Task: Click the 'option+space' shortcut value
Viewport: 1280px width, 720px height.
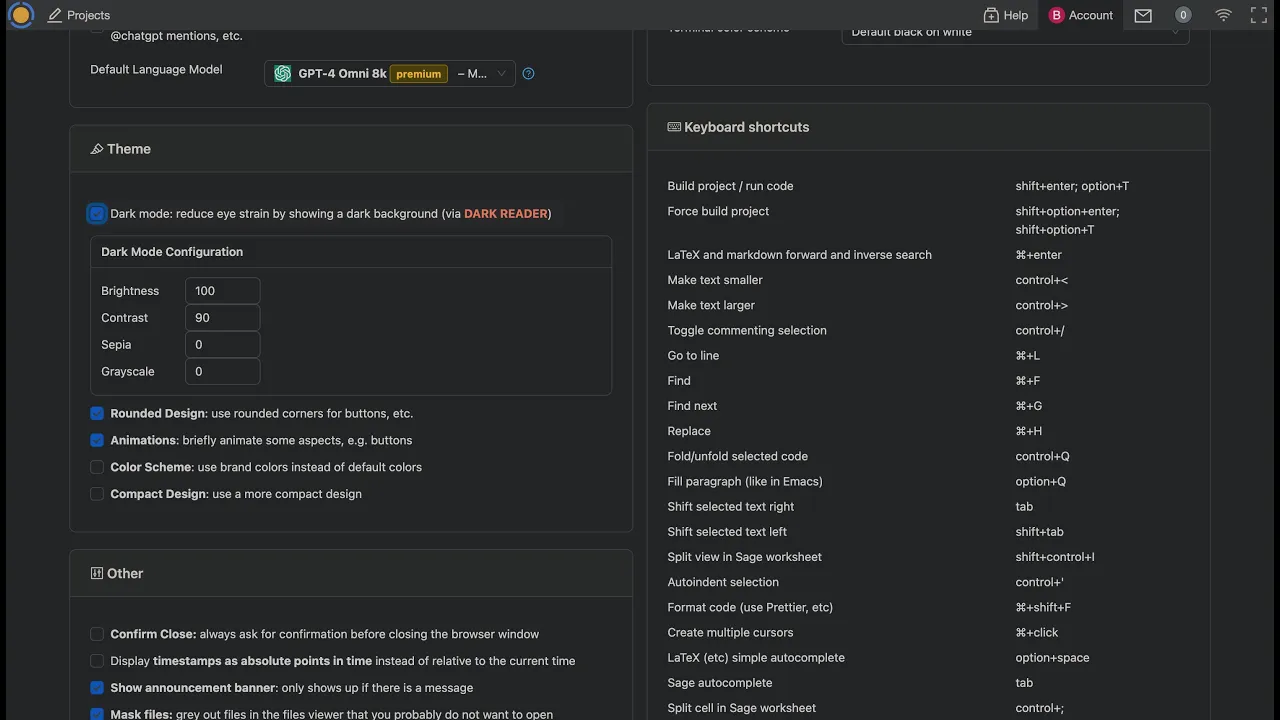Action: (1052, 658)
